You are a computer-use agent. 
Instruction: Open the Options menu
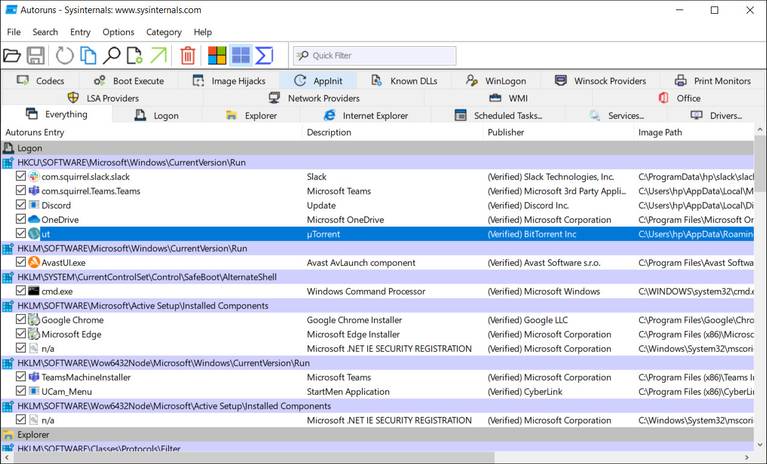[x=118, y=32]
